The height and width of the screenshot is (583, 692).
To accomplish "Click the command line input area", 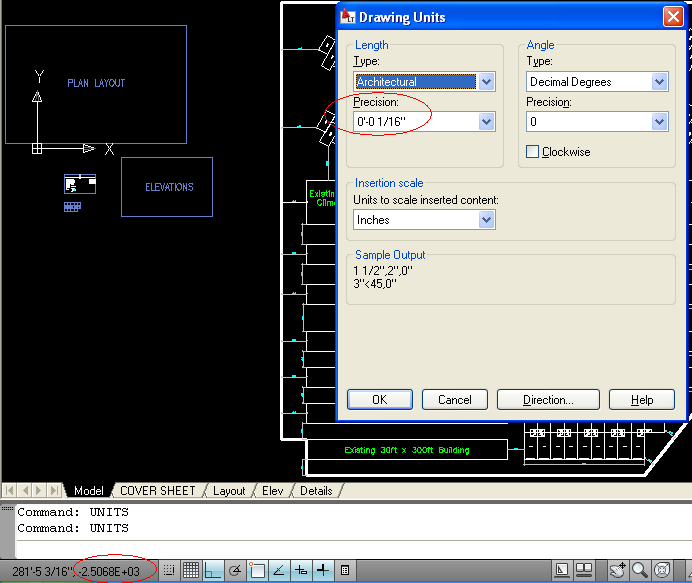I will [353, 549].
